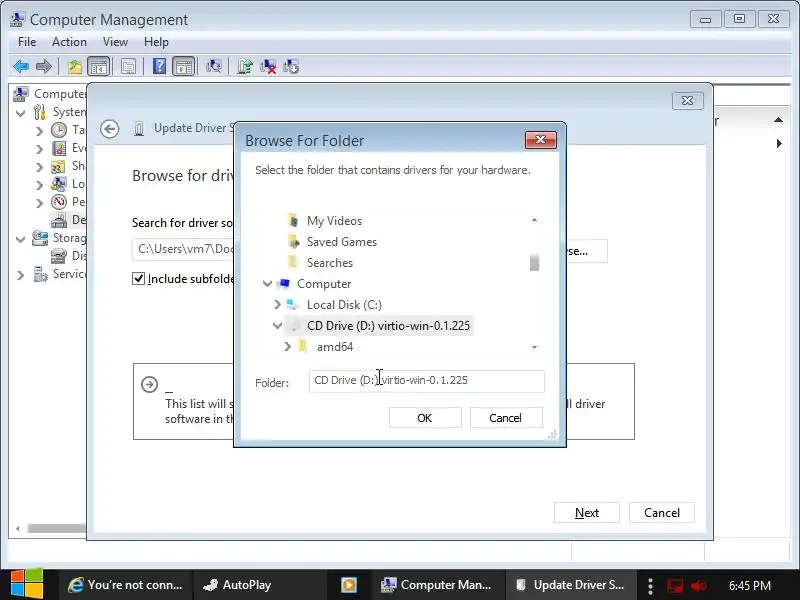Viewport: 800px width, 600px height.
Task: Click Cancel in Update Driver Software wizard
Action: (x=662, y=513)
